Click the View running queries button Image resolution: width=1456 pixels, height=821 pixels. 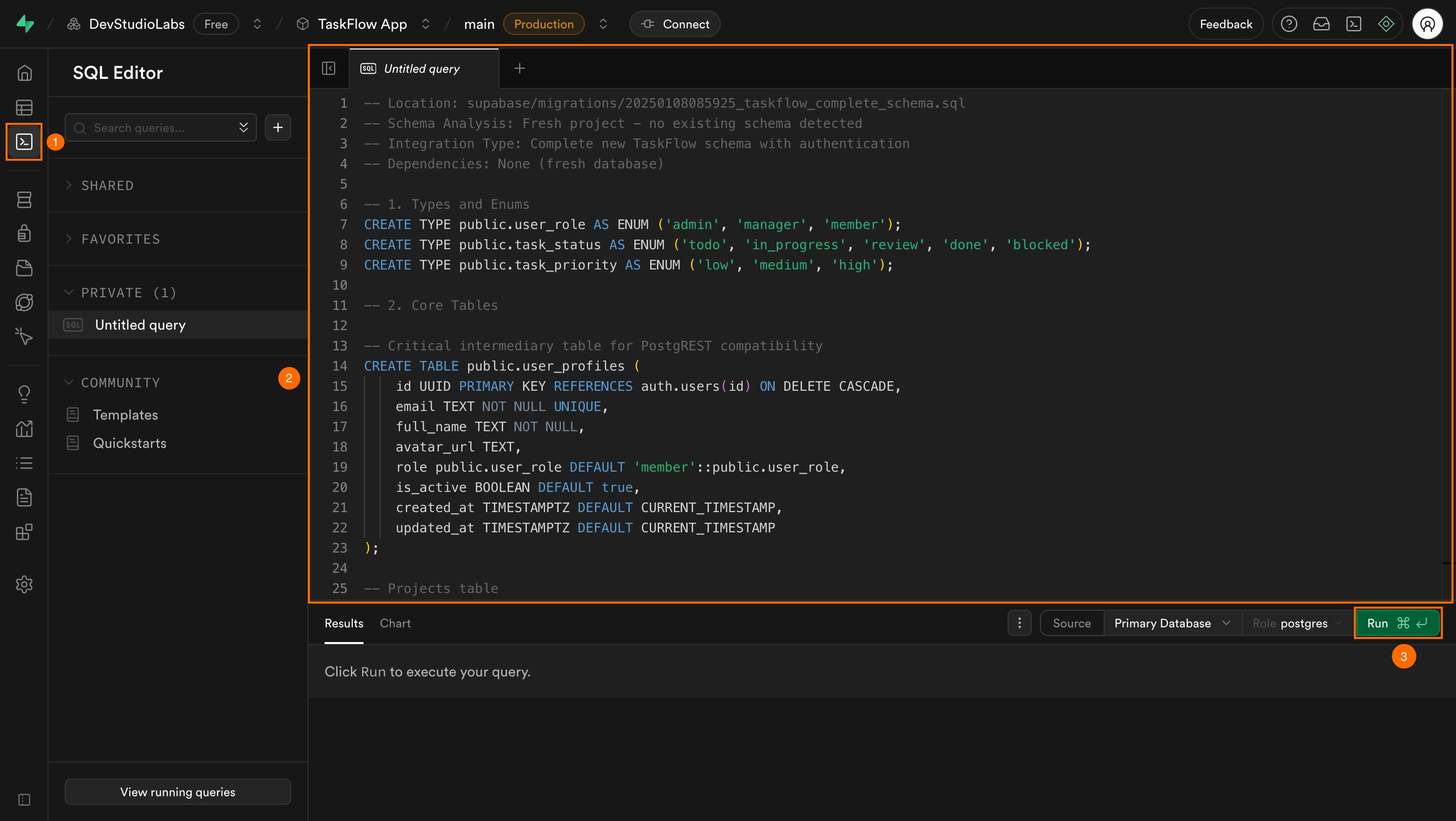pyautogui.click(x=177, y=792)
